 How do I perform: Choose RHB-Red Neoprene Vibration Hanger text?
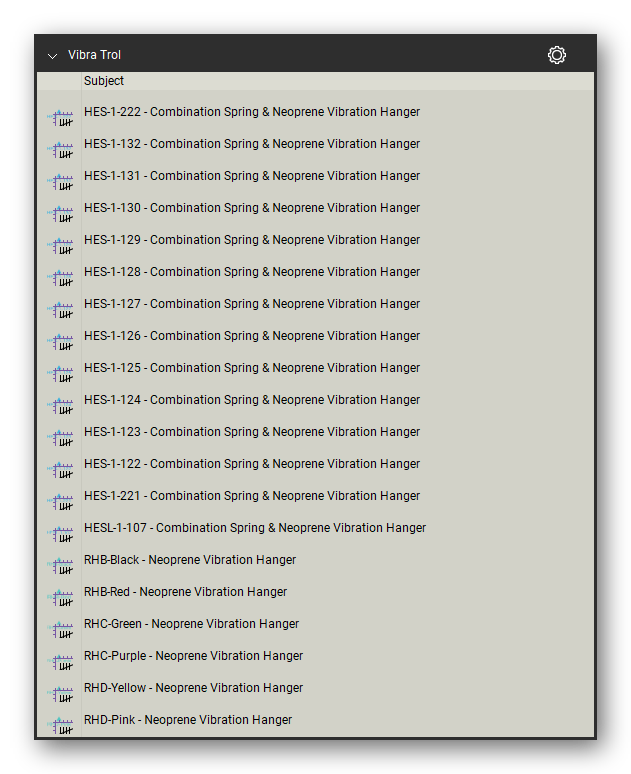pyautogui.click(x=185, y=592)
